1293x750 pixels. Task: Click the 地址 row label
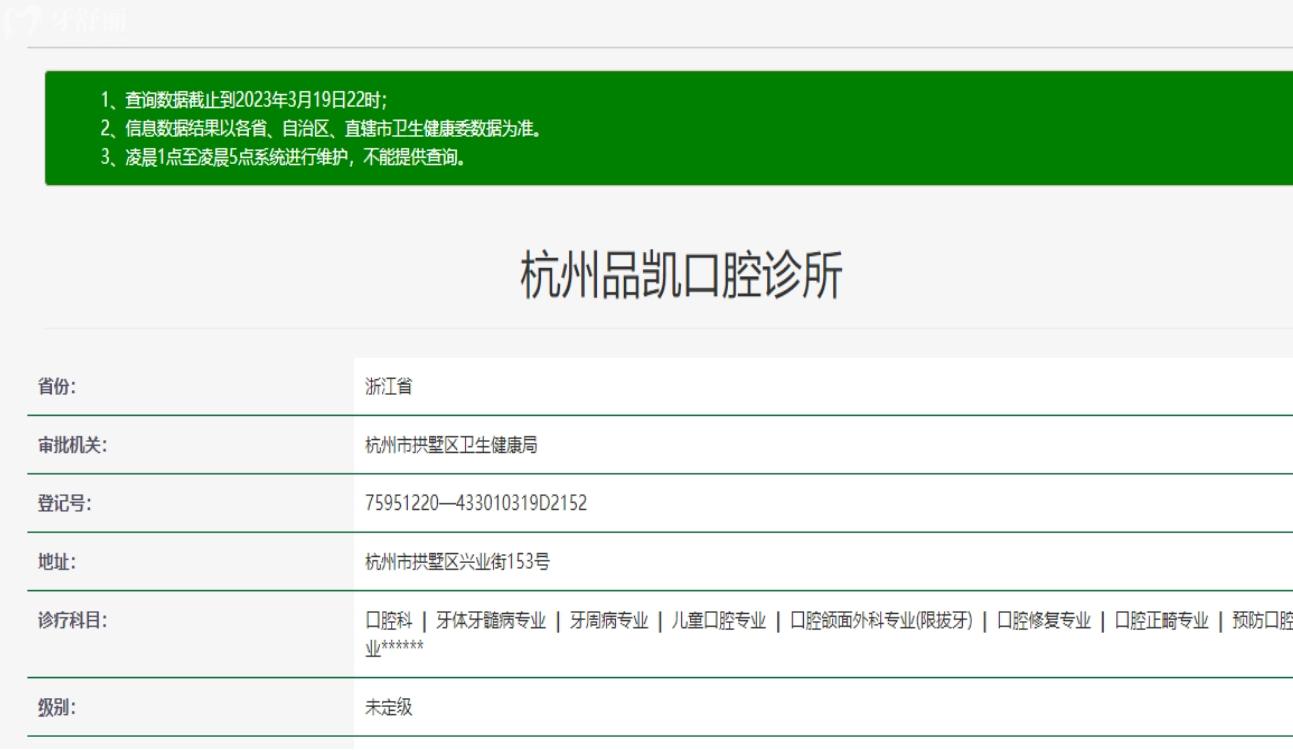(x=57, y=561)
